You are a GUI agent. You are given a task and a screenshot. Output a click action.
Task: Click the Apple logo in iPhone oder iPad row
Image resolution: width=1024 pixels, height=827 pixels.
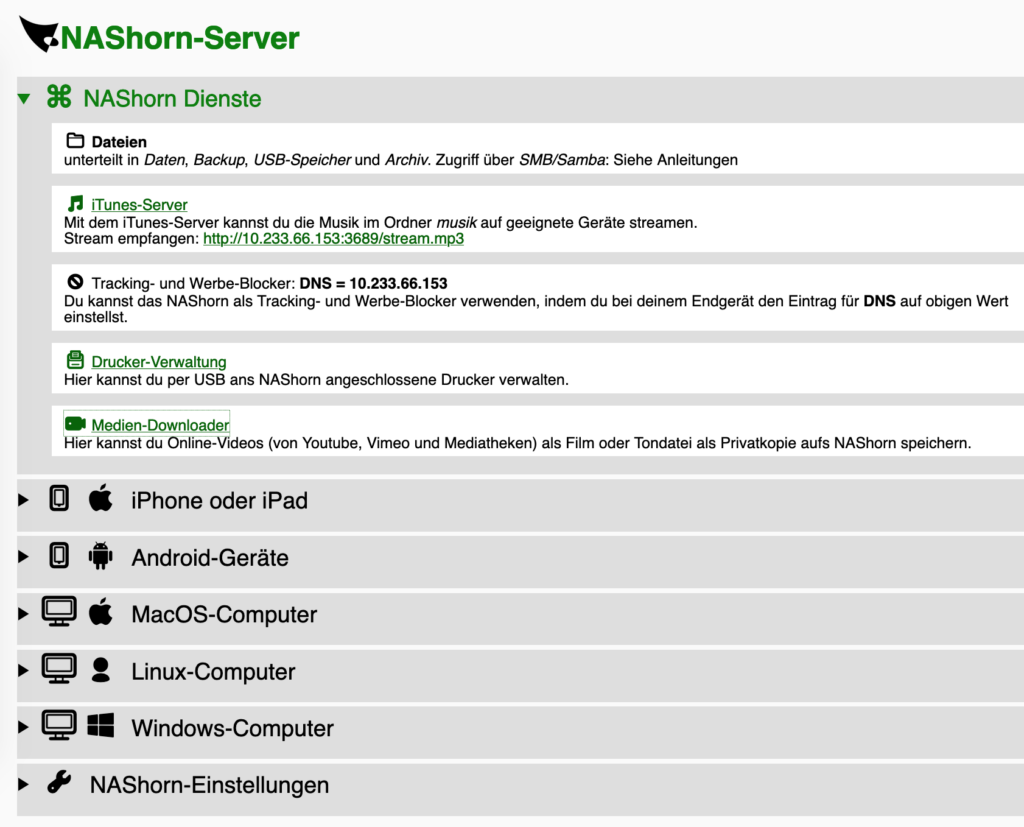click(x=100, y=498)
